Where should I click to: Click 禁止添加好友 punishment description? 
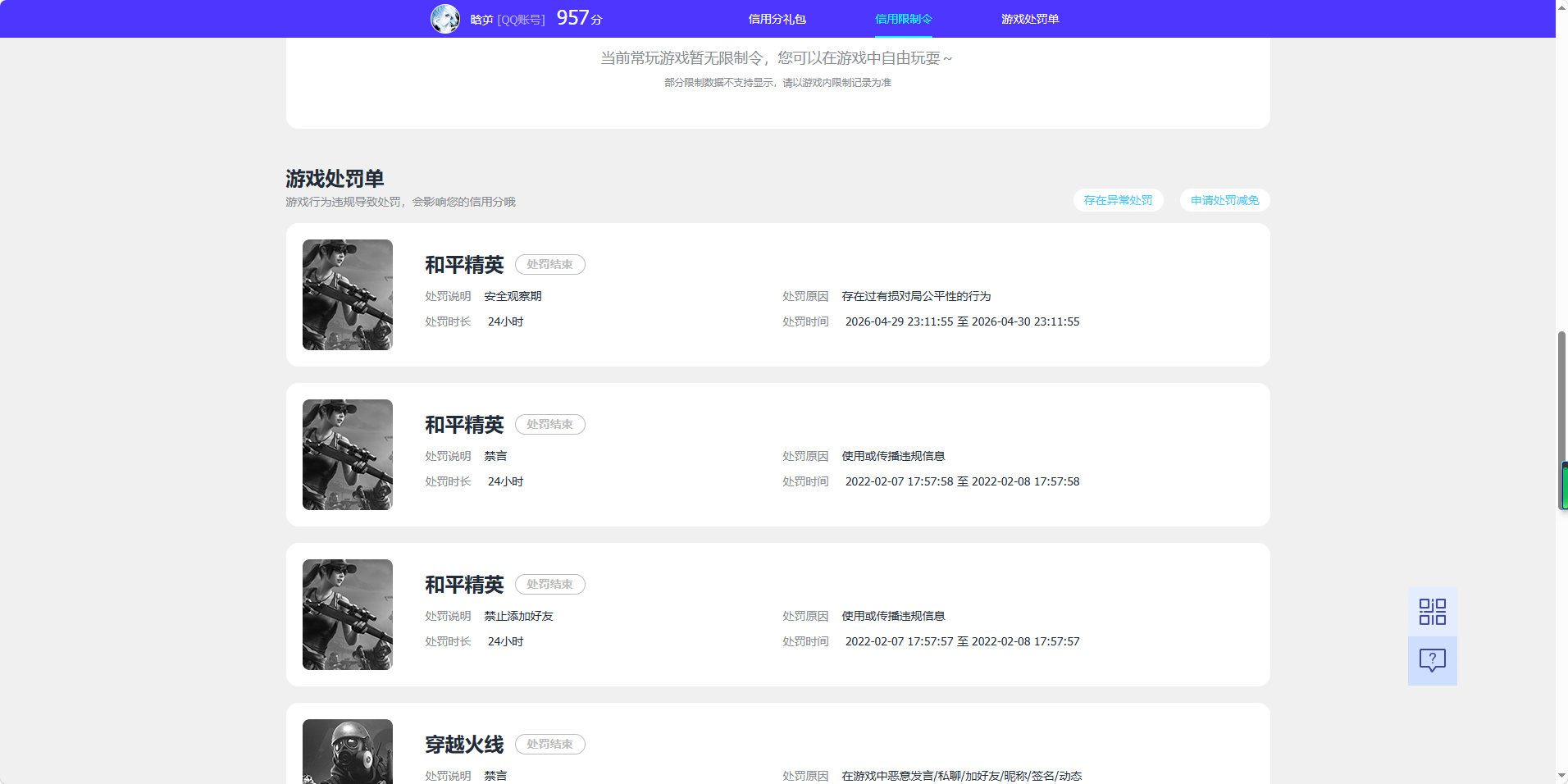pyautogui.click(x=518, y=616)
